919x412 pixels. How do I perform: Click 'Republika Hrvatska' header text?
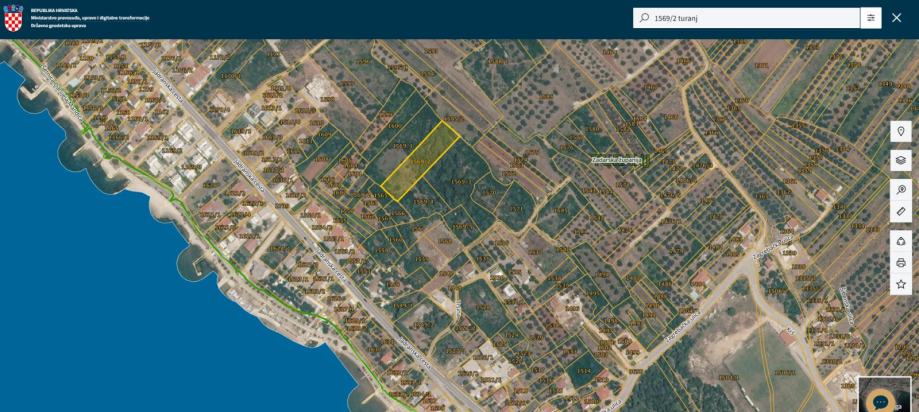54,11
